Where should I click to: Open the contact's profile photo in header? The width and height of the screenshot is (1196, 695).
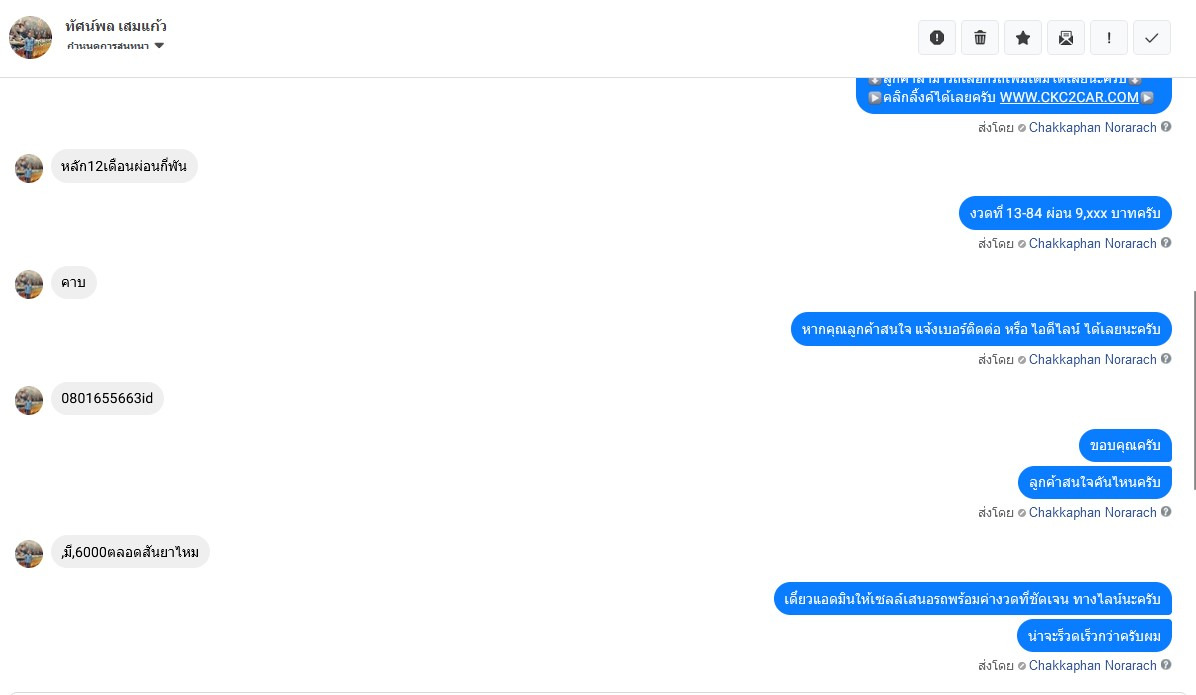tap(31, 37)
